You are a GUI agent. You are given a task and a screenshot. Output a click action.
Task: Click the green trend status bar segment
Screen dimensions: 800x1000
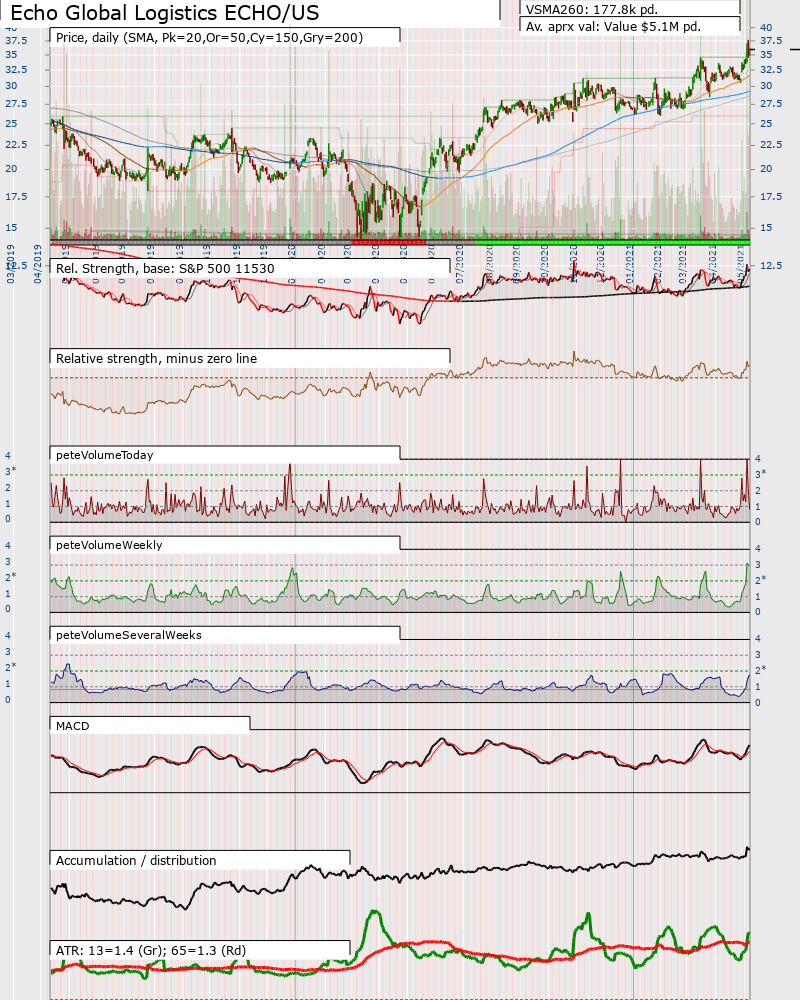[x=612, y=242]
